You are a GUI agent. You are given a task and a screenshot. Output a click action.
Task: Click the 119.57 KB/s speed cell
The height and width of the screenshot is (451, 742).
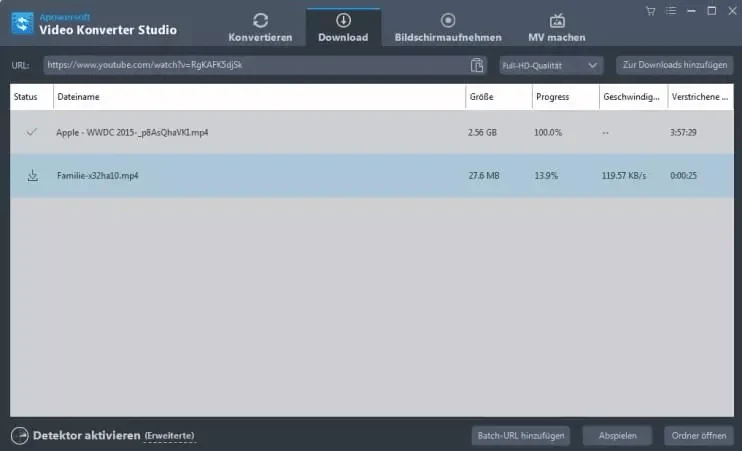click(x=624, y=176)
